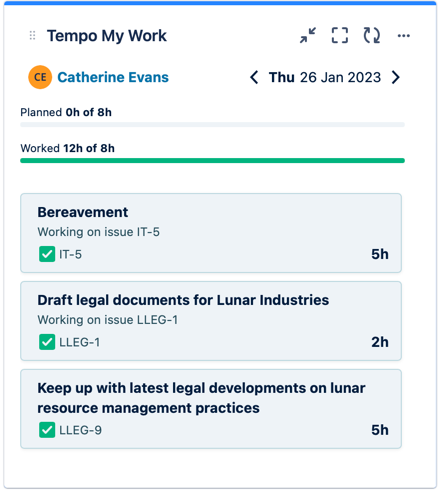The image size is (439, 491).
Task: Click the LLEG-9 green checkmark icon
Action: click(47, 430)
